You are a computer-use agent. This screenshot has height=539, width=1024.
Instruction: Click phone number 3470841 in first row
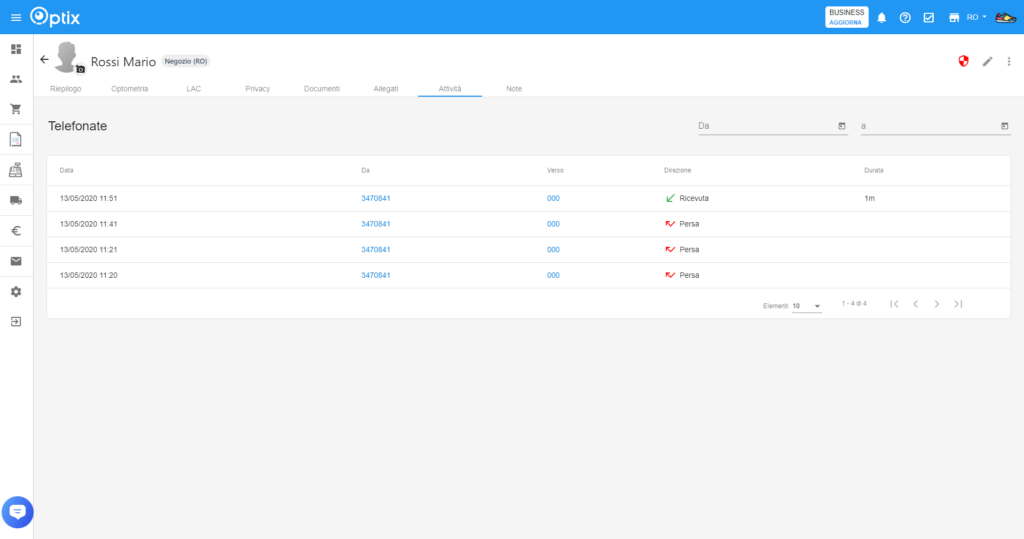tap(376, 198)
